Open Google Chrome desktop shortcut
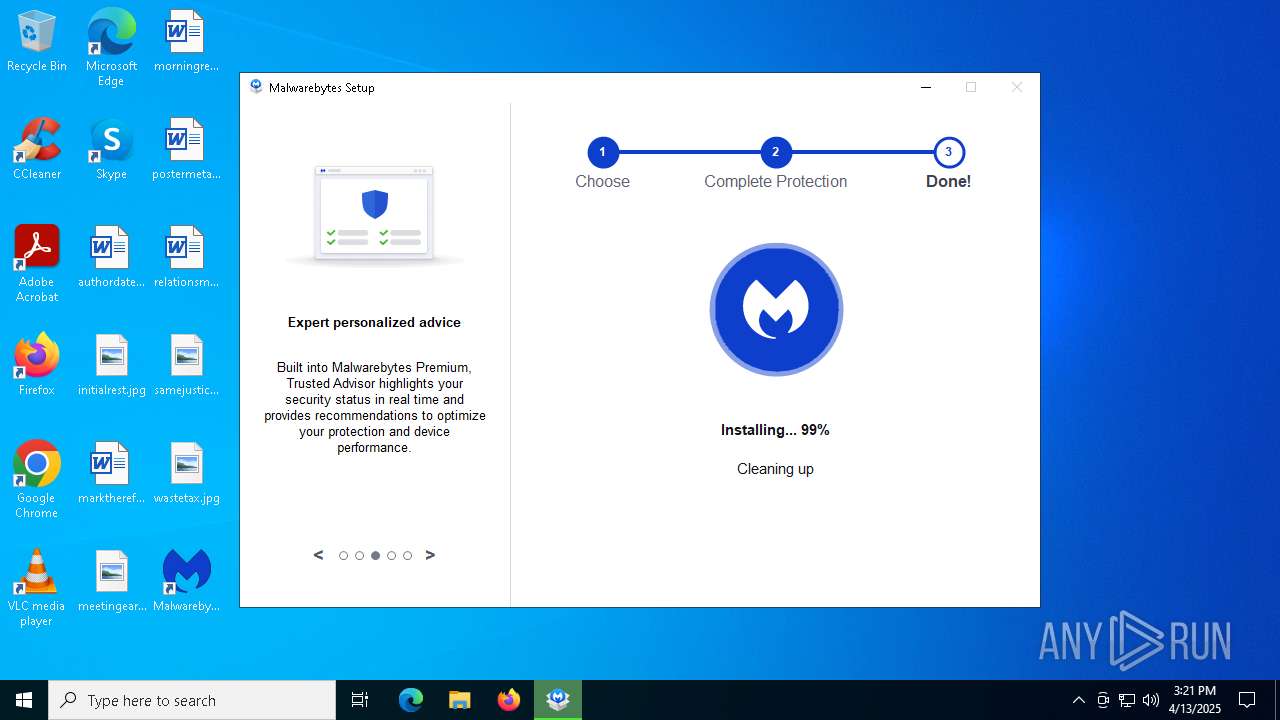 pyautogui.click(x=37, y=481)
